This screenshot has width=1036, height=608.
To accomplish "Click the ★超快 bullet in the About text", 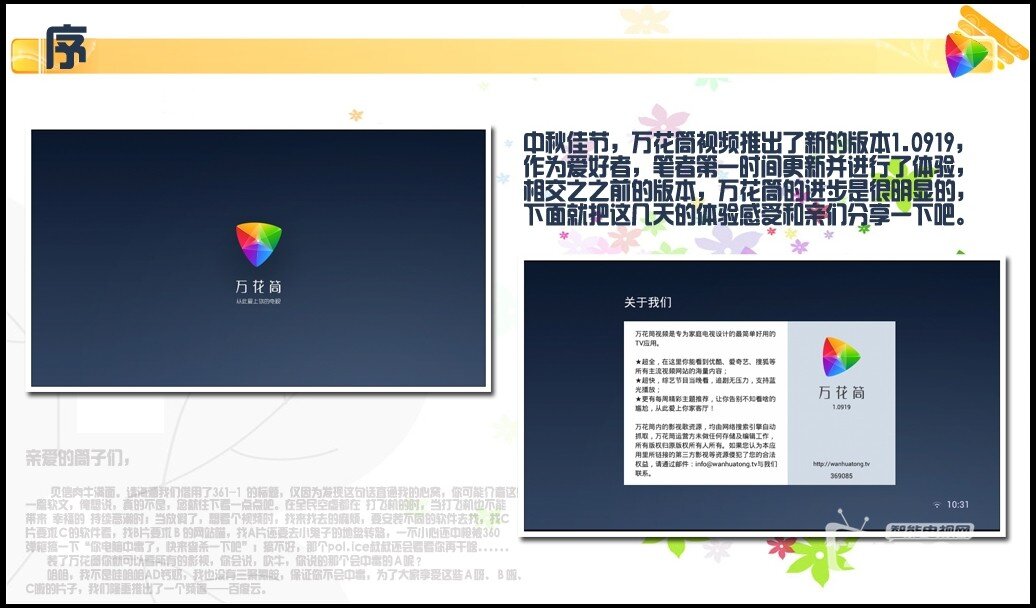I will 705,385.
